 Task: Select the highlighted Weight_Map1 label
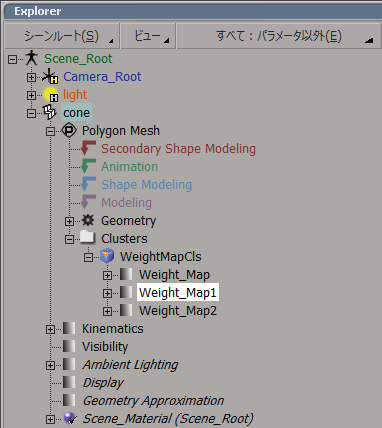click(x=178, y=292)
